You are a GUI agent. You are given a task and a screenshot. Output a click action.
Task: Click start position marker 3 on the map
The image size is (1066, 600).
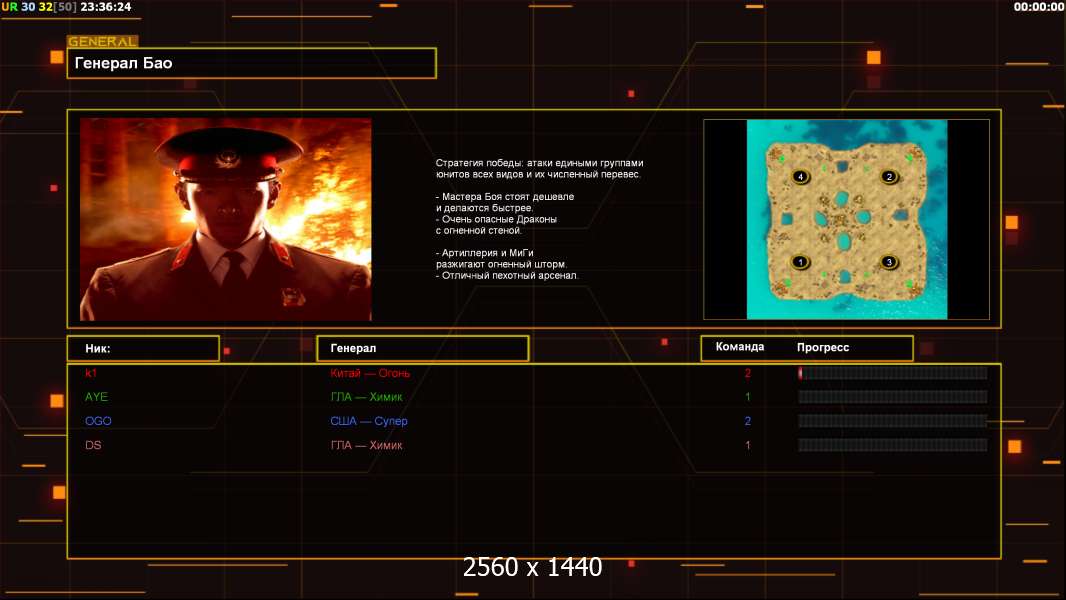point(889,262)
